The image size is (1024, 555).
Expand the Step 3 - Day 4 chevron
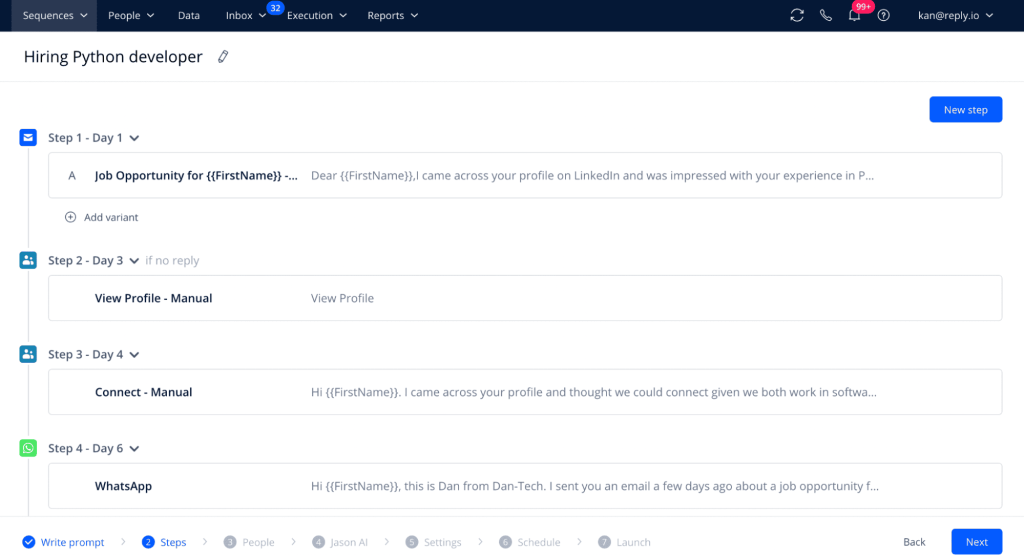(135, 355)
